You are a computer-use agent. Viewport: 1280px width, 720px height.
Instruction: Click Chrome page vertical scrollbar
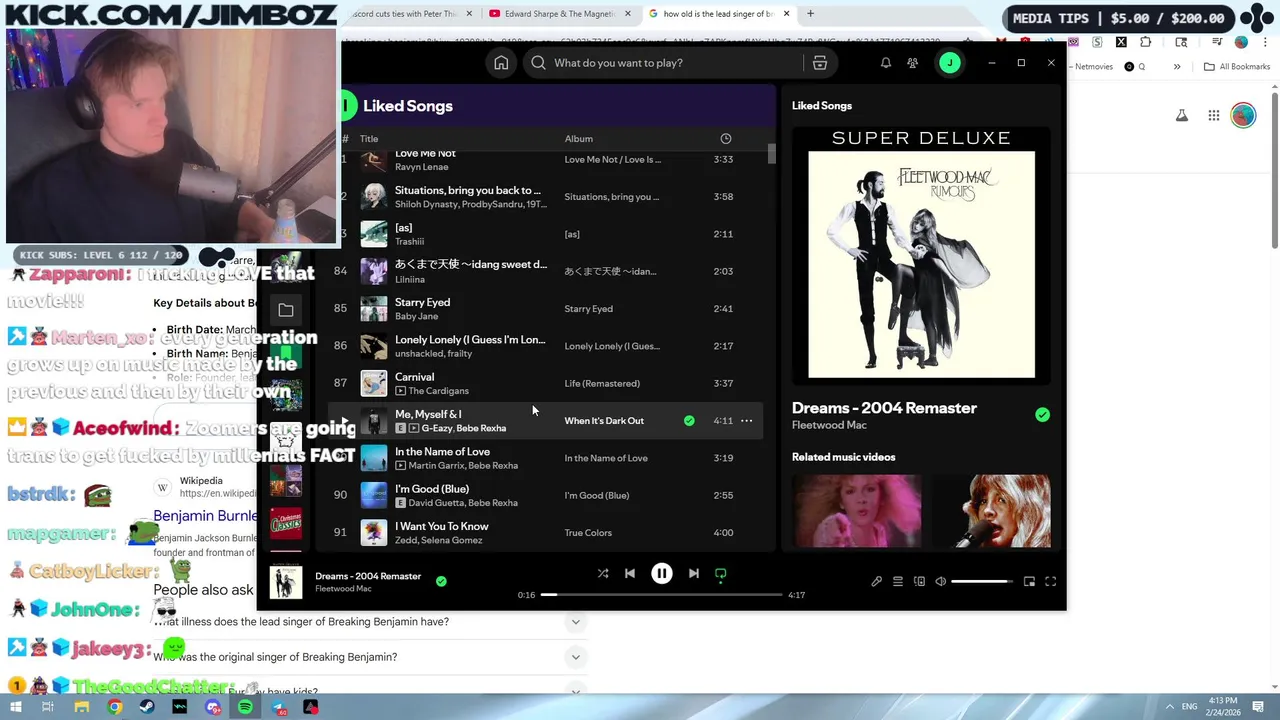click(x=1274, y=170)
